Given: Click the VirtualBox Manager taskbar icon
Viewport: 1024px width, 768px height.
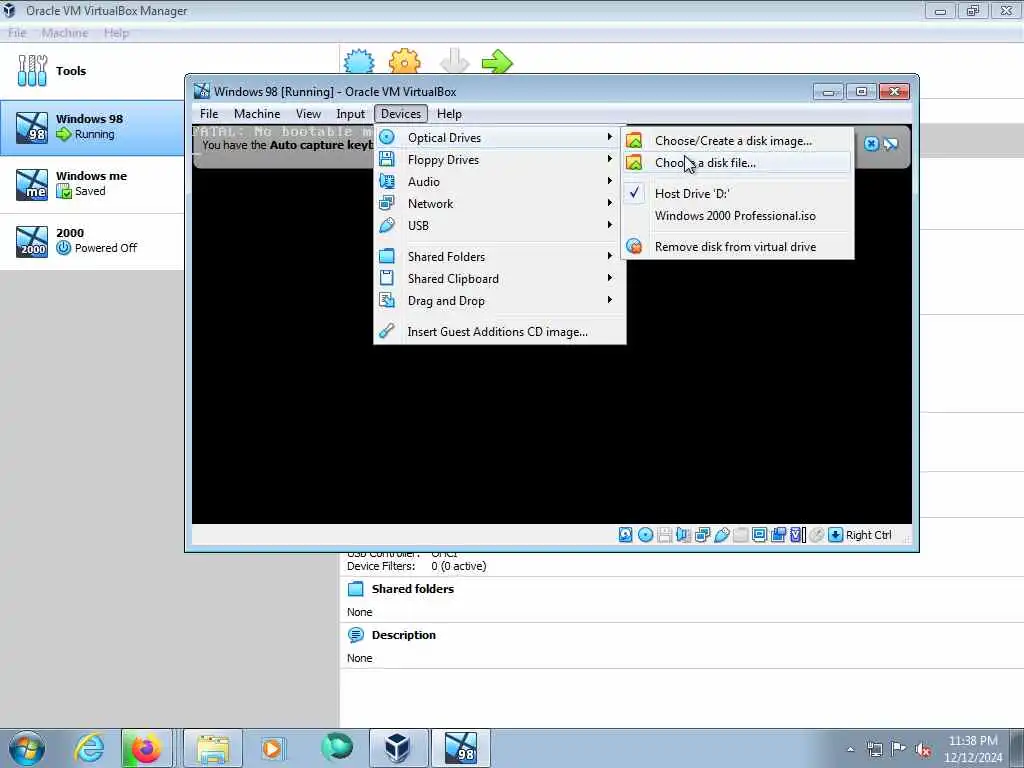Looking at the screenshot, I should tap(398, 748).
